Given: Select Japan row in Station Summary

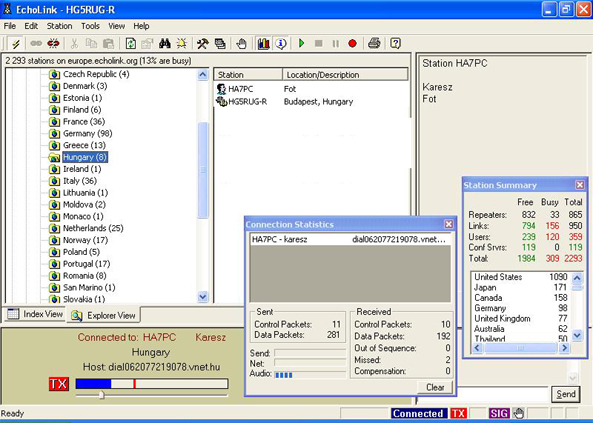Looking at the screenshot, I should pyautogui.click(x=521, y=288).
